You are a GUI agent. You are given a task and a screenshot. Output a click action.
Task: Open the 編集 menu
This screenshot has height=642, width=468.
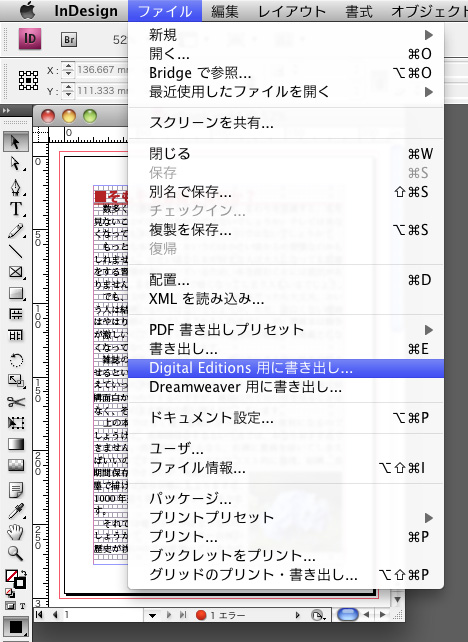click(x=224, y=11)
